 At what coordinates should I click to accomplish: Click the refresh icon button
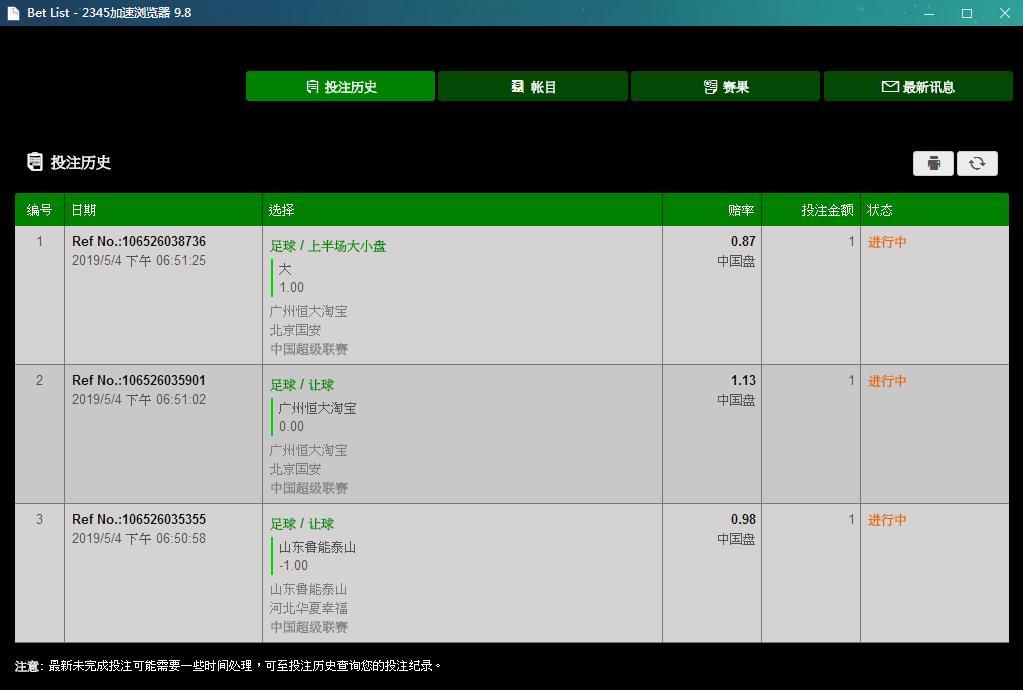coord(977,163)
